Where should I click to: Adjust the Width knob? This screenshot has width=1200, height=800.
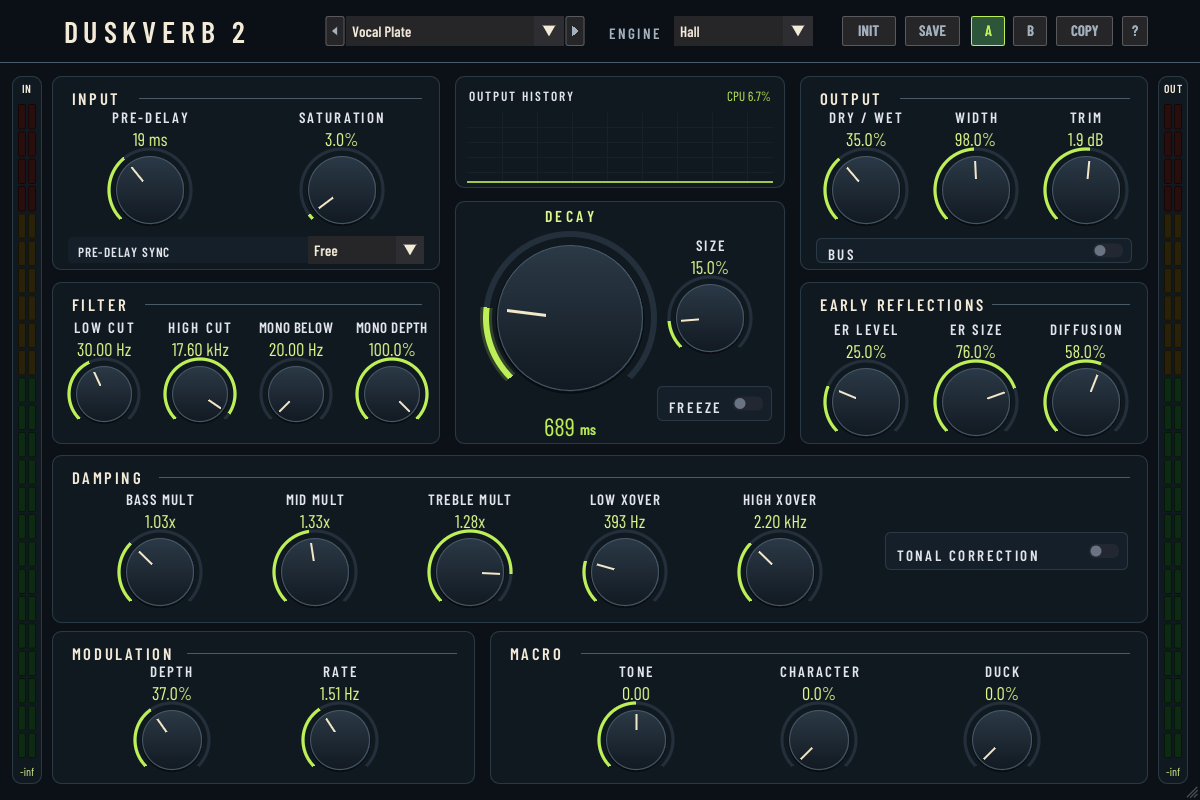click(x=976, y=190)
